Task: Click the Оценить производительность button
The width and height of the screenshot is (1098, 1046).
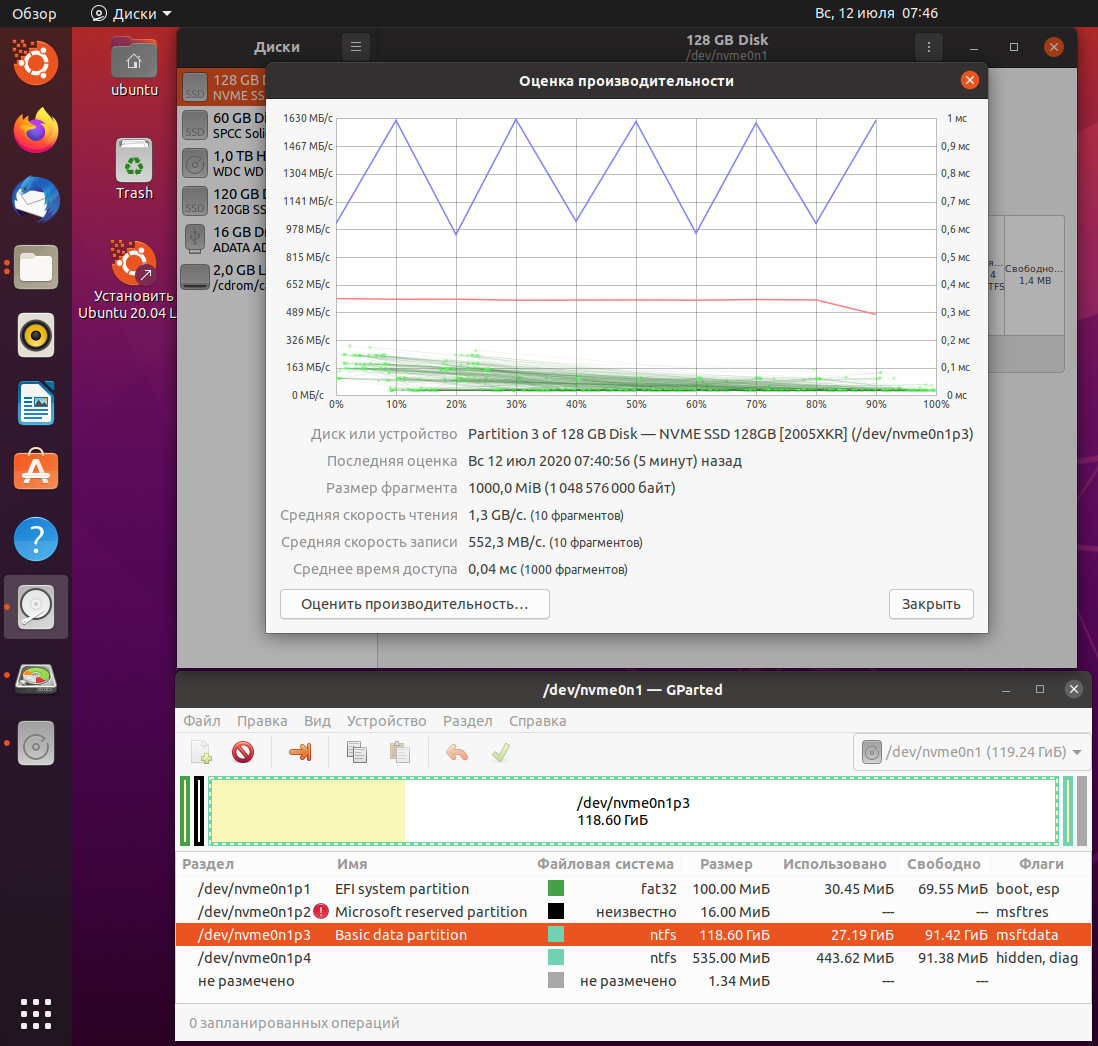Action: click(415, 604)
